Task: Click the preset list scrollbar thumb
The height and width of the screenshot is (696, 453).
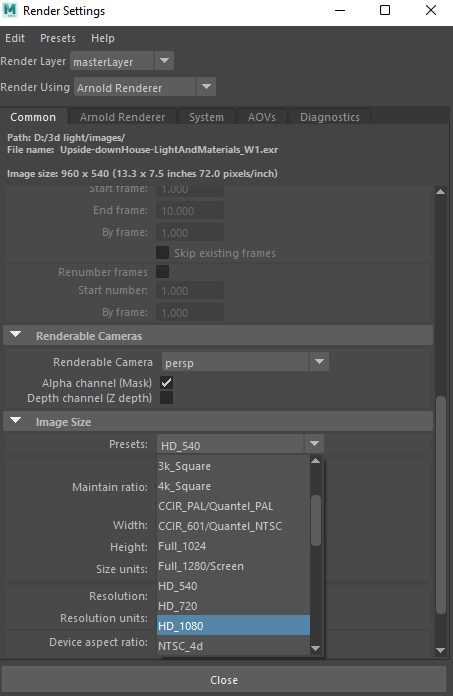Action: [x=315, y=520]
